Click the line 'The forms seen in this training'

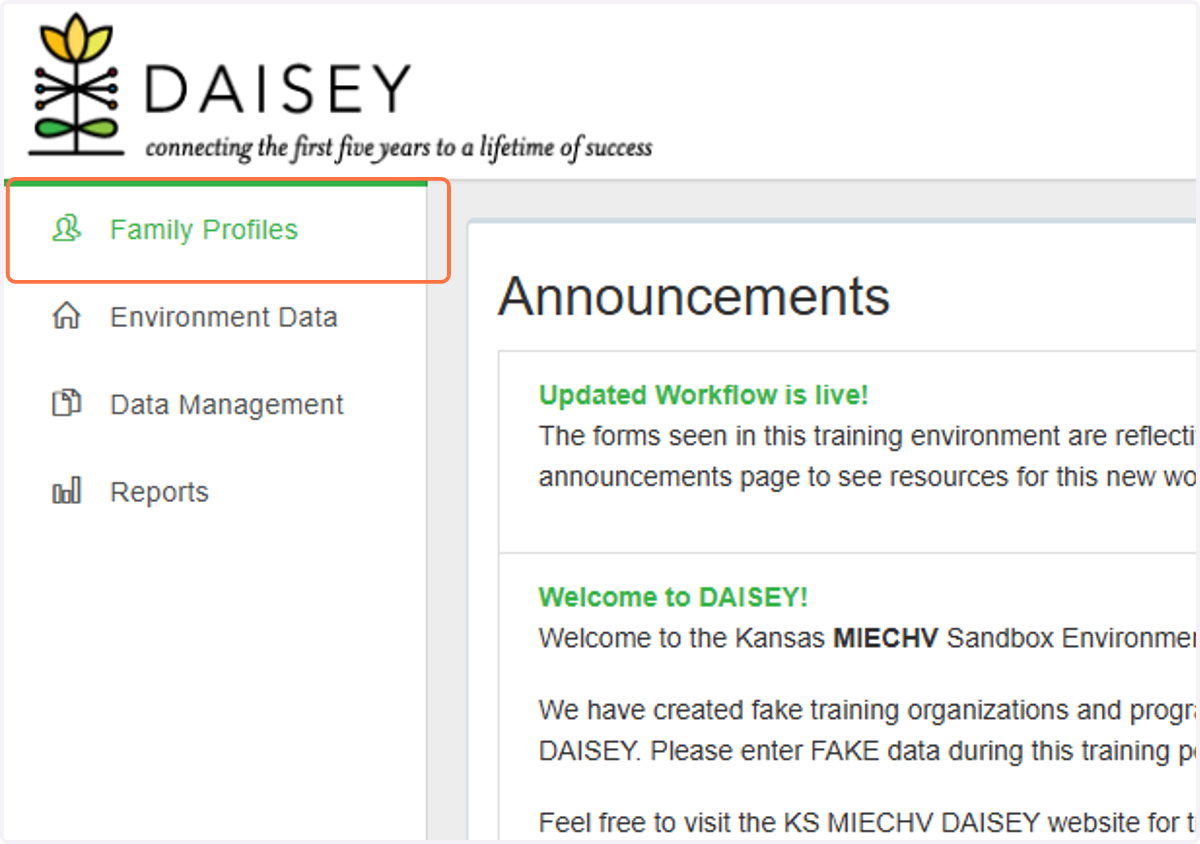pos(868,436)
